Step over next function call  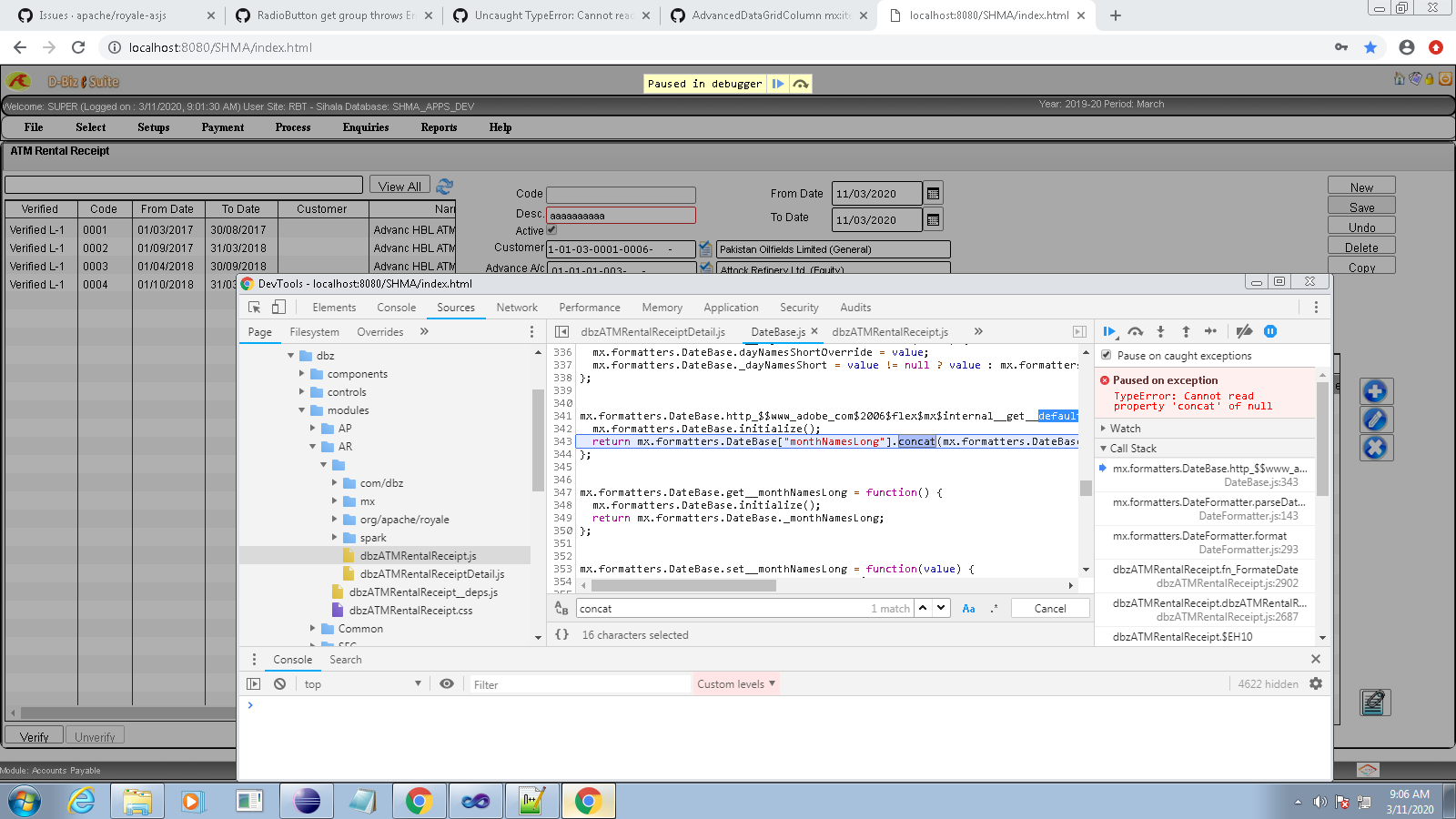click(1136, 332)
